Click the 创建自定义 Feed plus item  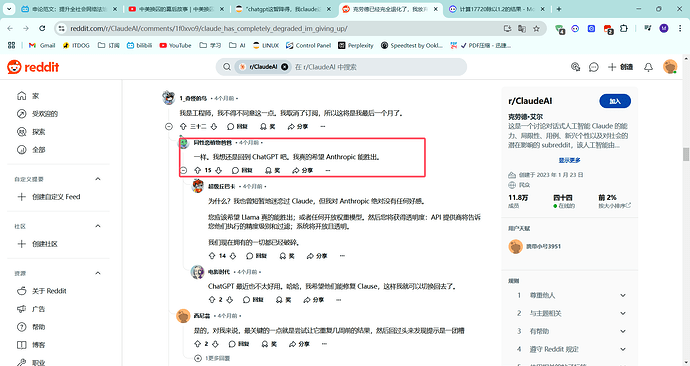pyautogui.click(x=48, y=197)
